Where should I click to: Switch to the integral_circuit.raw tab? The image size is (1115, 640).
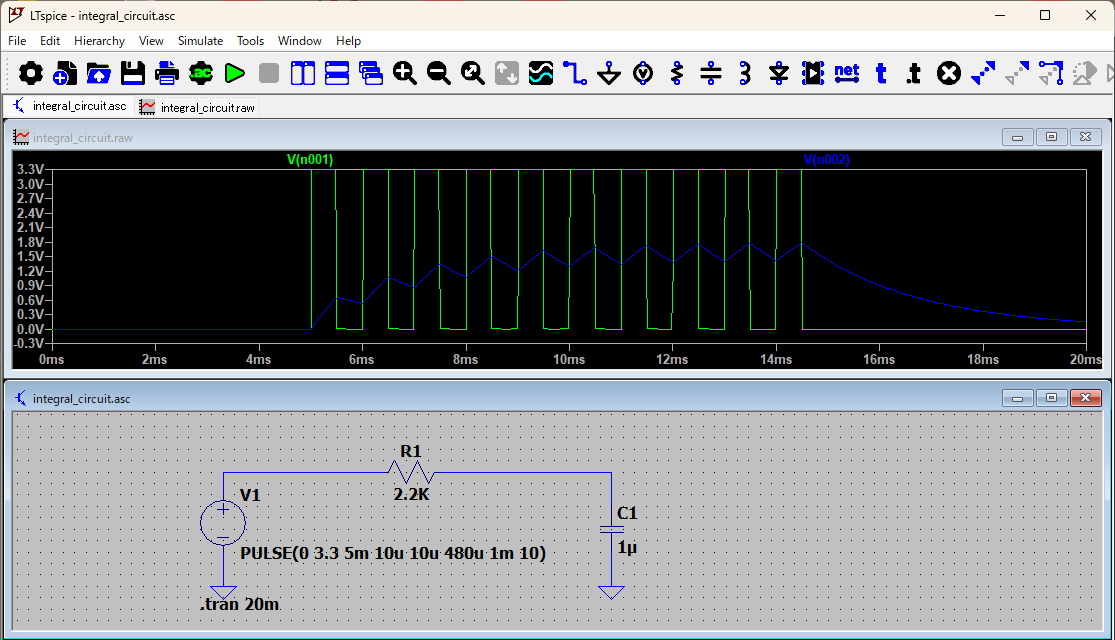[x=198, y=106]
